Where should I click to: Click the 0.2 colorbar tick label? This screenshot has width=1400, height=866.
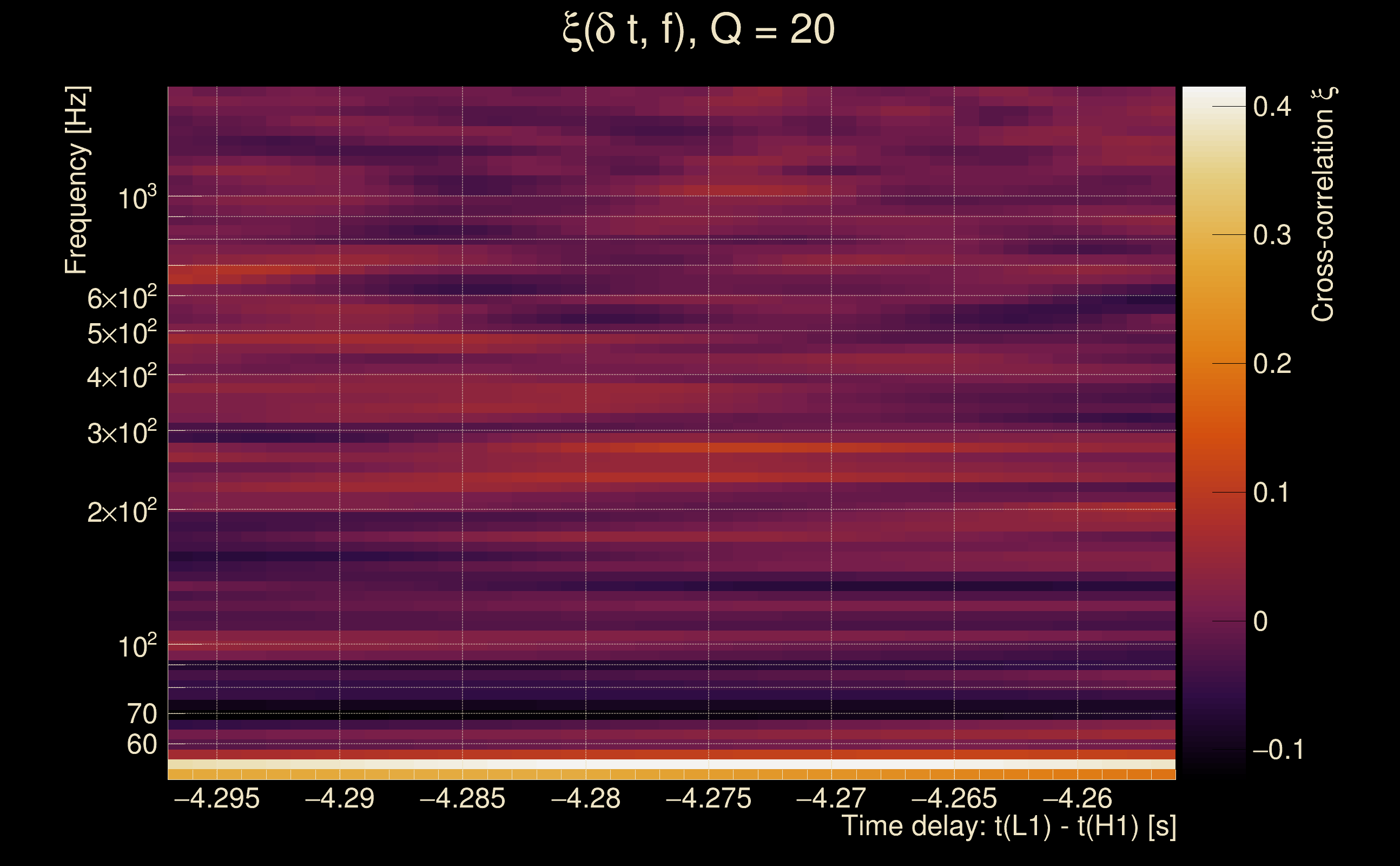(1272, 364)
